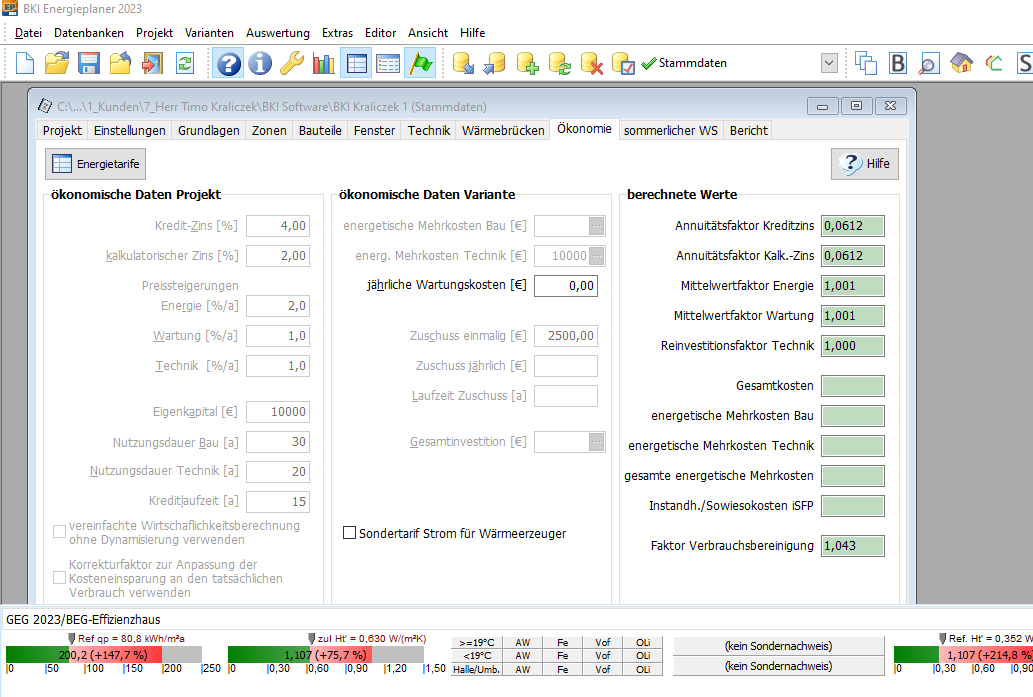The image size is (1033, 697).
Task: Click the save floppy disk icon
Action: pyautogui.click(x=88, y=64)
